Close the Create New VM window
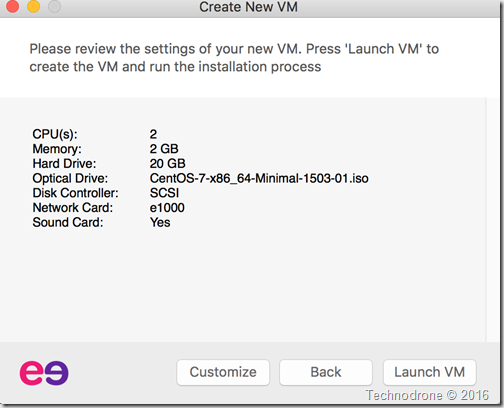 point(13,6)
